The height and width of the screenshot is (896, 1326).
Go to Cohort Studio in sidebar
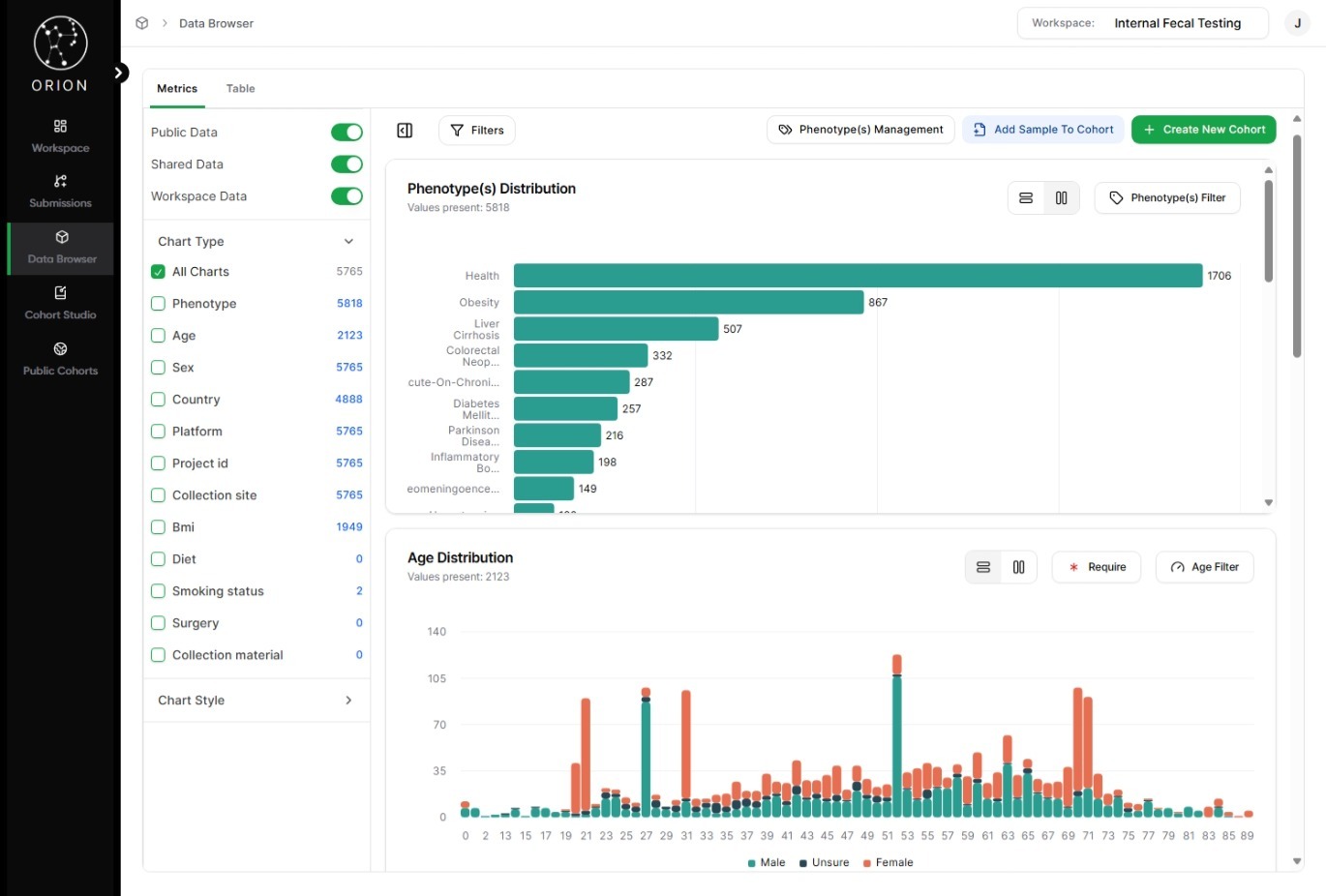(60, 302)
